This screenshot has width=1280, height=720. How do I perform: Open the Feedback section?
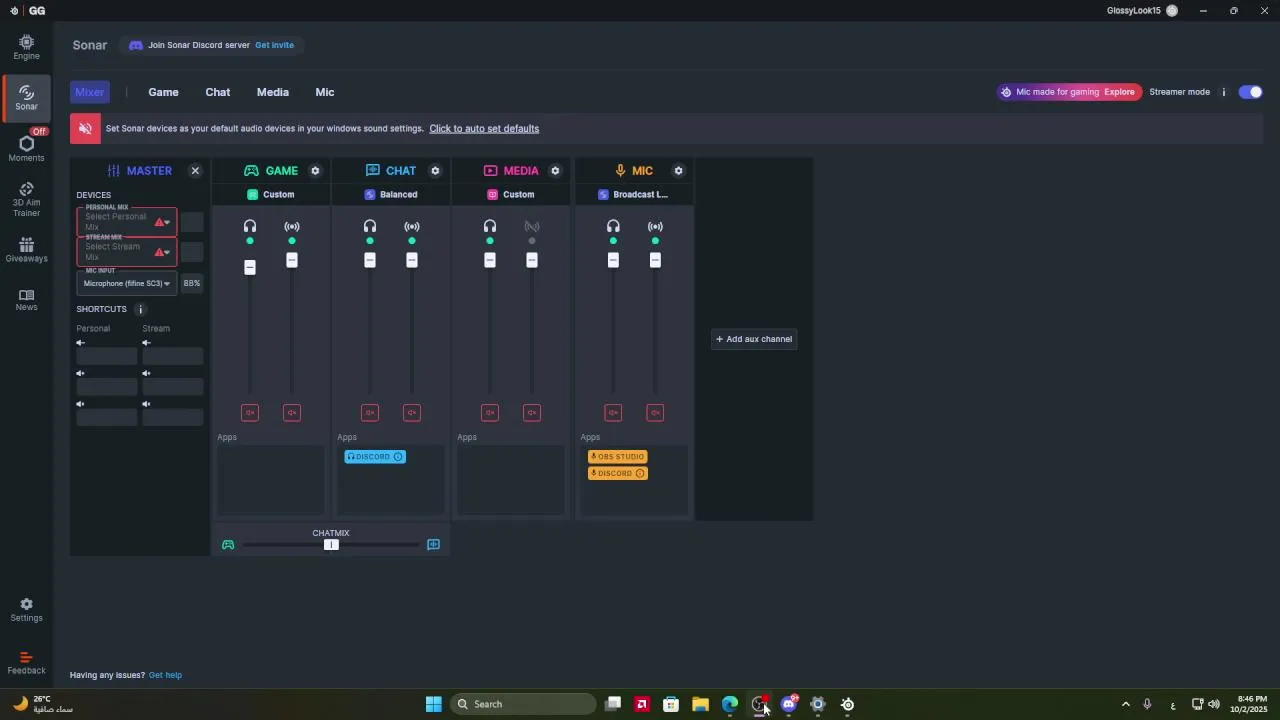coord(26,663)
